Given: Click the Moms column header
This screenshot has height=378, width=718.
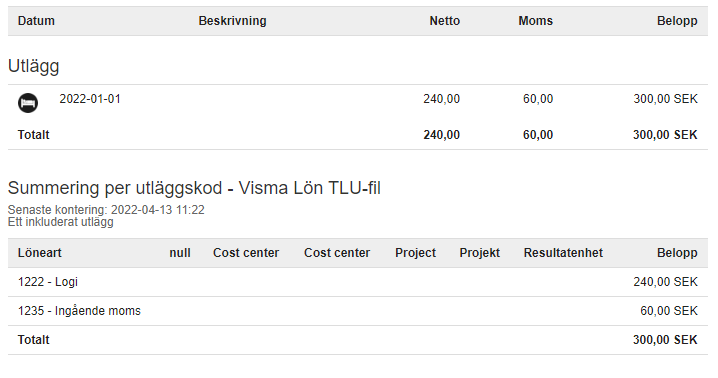Looking at the screenshot, I should (535, 21).
